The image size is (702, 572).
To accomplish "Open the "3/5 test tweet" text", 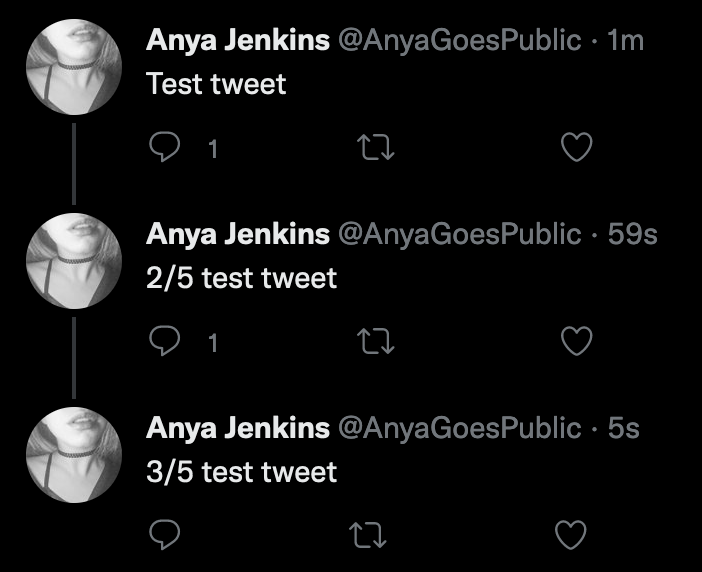I will [x=241, y=471].
